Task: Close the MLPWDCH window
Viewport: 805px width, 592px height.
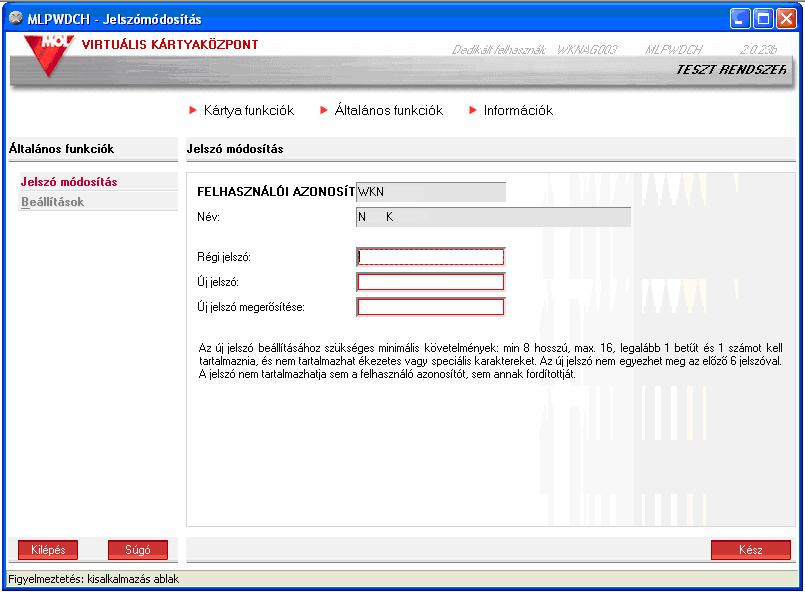Action: (x=787, y=19)
